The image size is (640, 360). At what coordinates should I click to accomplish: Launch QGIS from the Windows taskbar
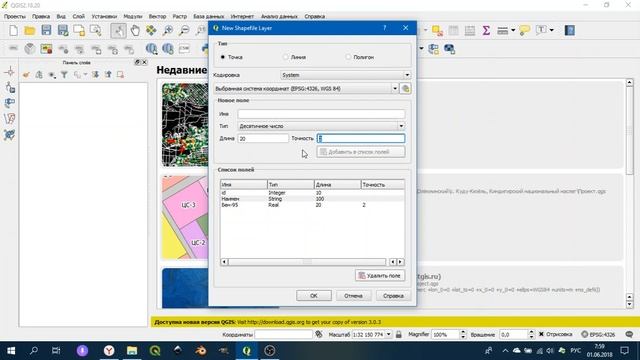click(155, 351)
